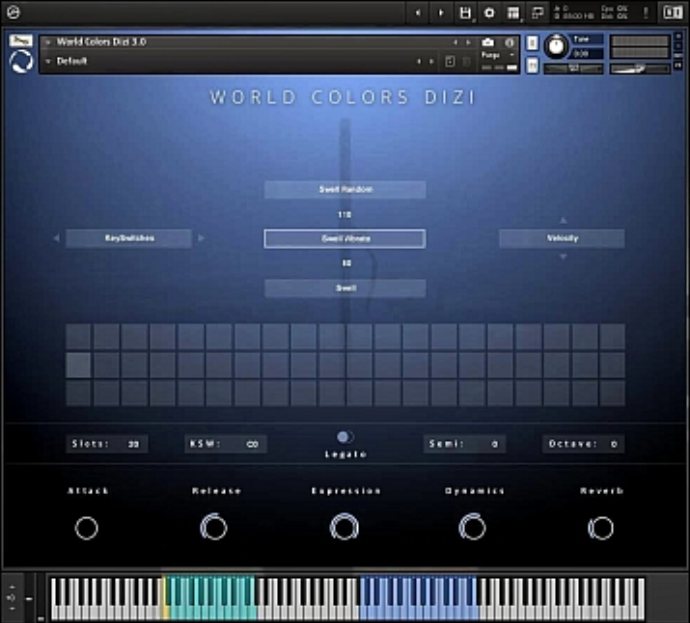This screenshot has height=623, width=690.
Task: Click the Velocity mode button
Action: coord(562,238)
